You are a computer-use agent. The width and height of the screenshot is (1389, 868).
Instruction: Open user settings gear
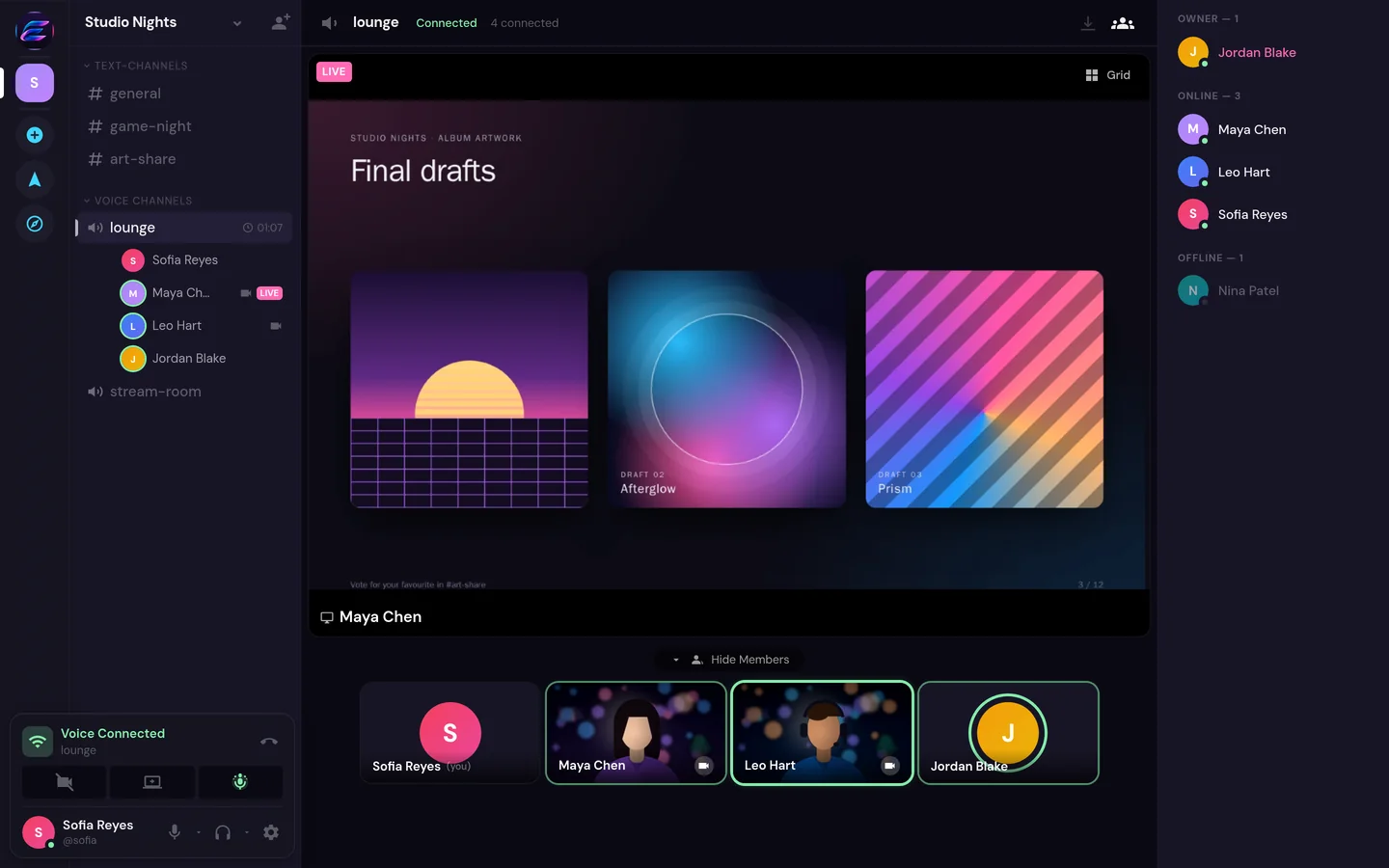(271, 832)
